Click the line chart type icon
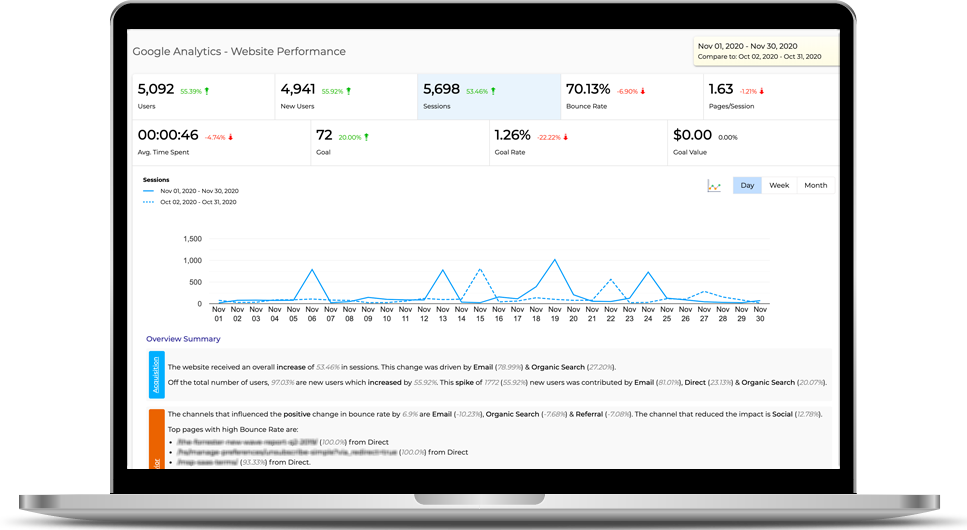Screen dimensions: 967x530 click(x=714, y=186)
